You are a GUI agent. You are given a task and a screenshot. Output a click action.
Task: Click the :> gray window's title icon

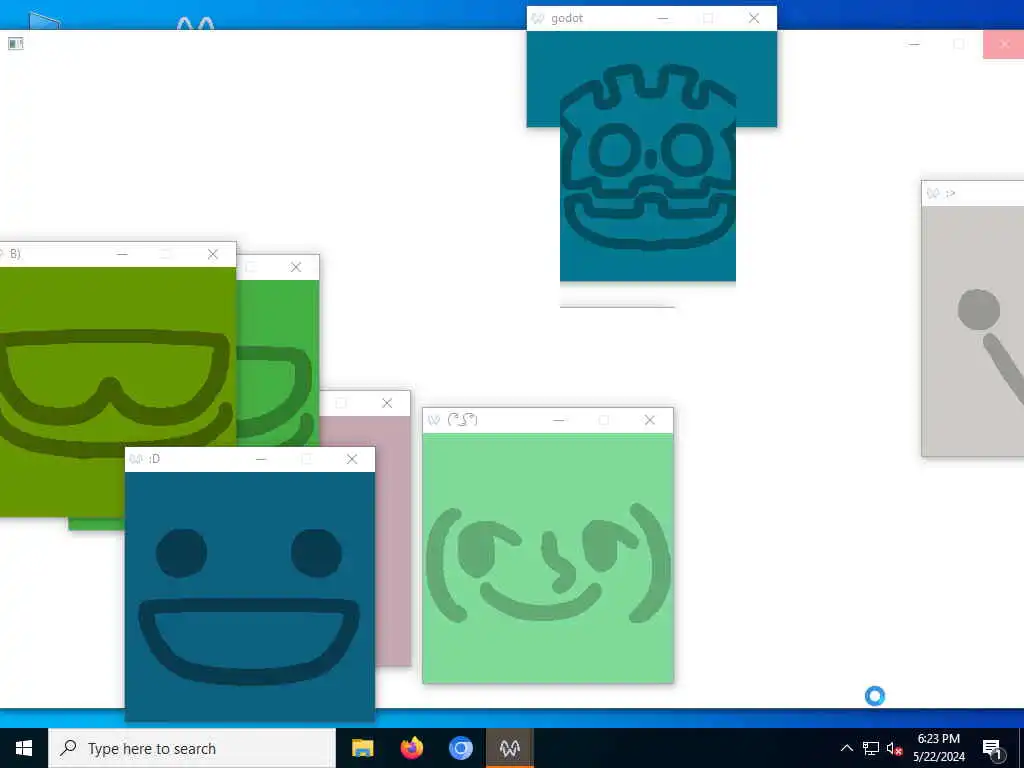click(x=933, y=193)
